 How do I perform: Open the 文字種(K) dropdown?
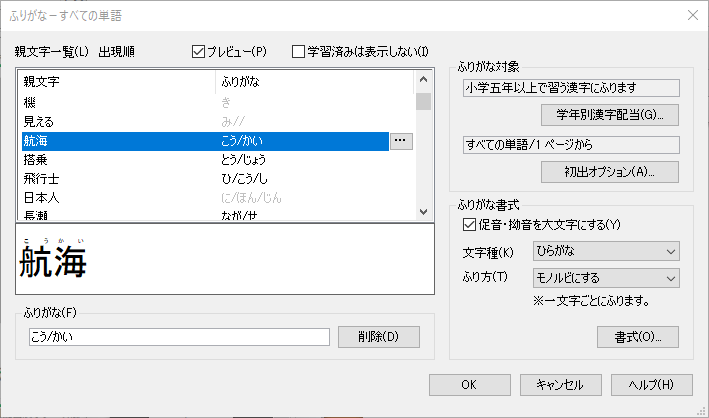click(x=606, y=251)
